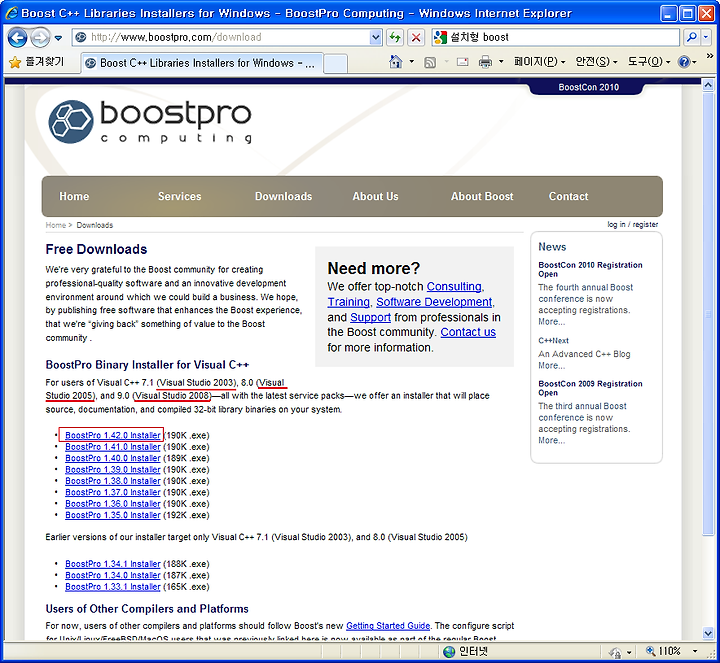The image size is (720, 663).
Task: Download BoostPro 1.41.0 Installer
Action: 112,447
